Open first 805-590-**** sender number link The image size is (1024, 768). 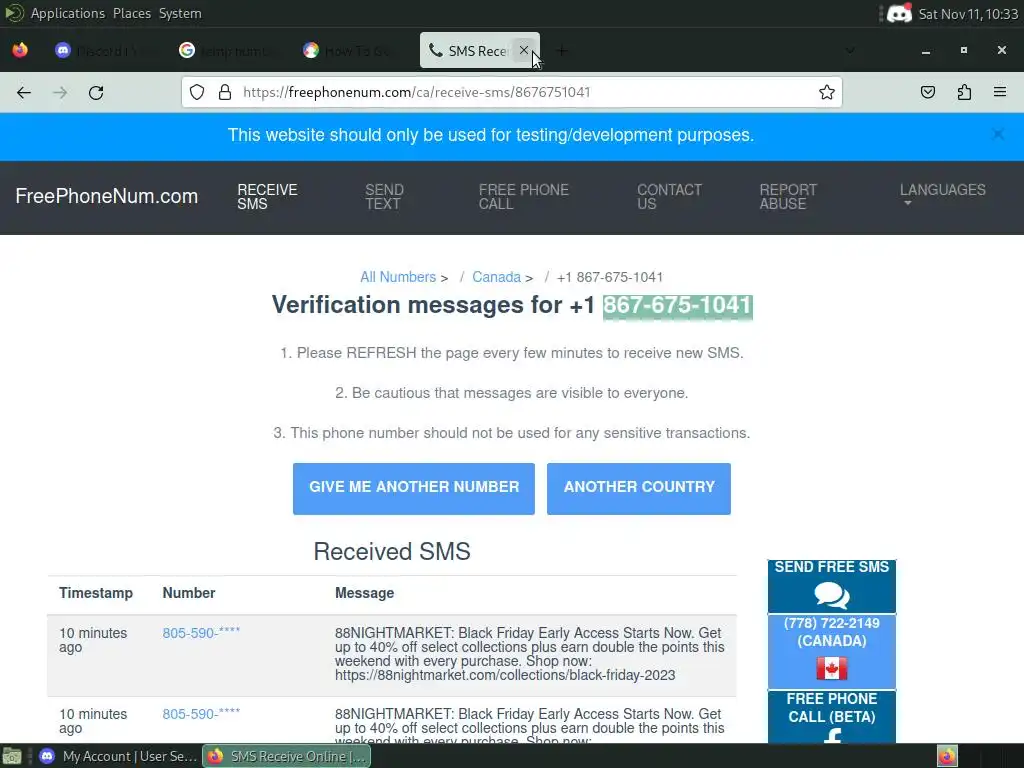201,633
